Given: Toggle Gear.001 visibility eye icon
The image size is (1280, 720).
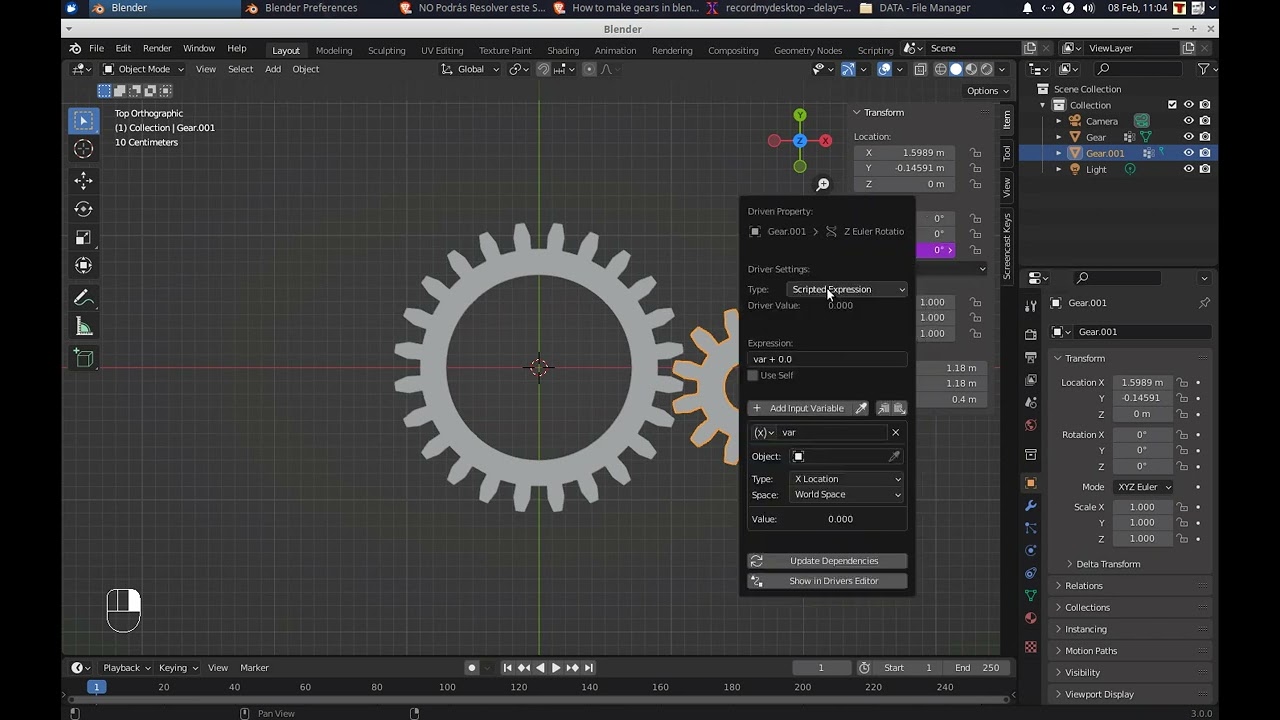Looking at the screenshot, I should pos(1189,153).
